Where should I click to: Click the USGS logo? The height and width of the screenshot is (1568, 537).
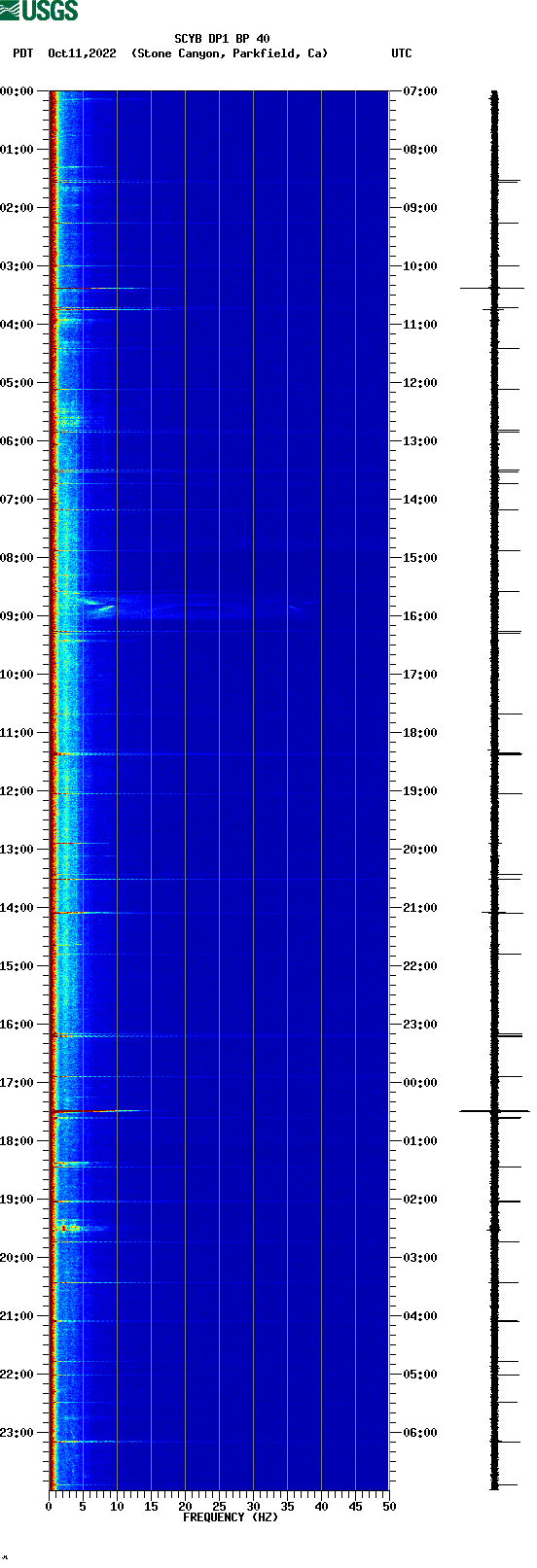[x=39, y=11]
